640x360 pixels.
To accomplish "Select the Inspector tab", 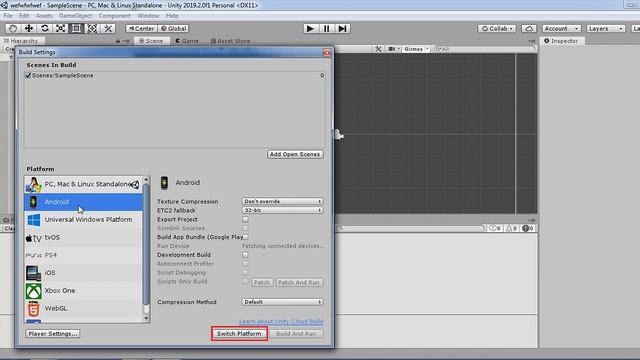I will 561,41.
